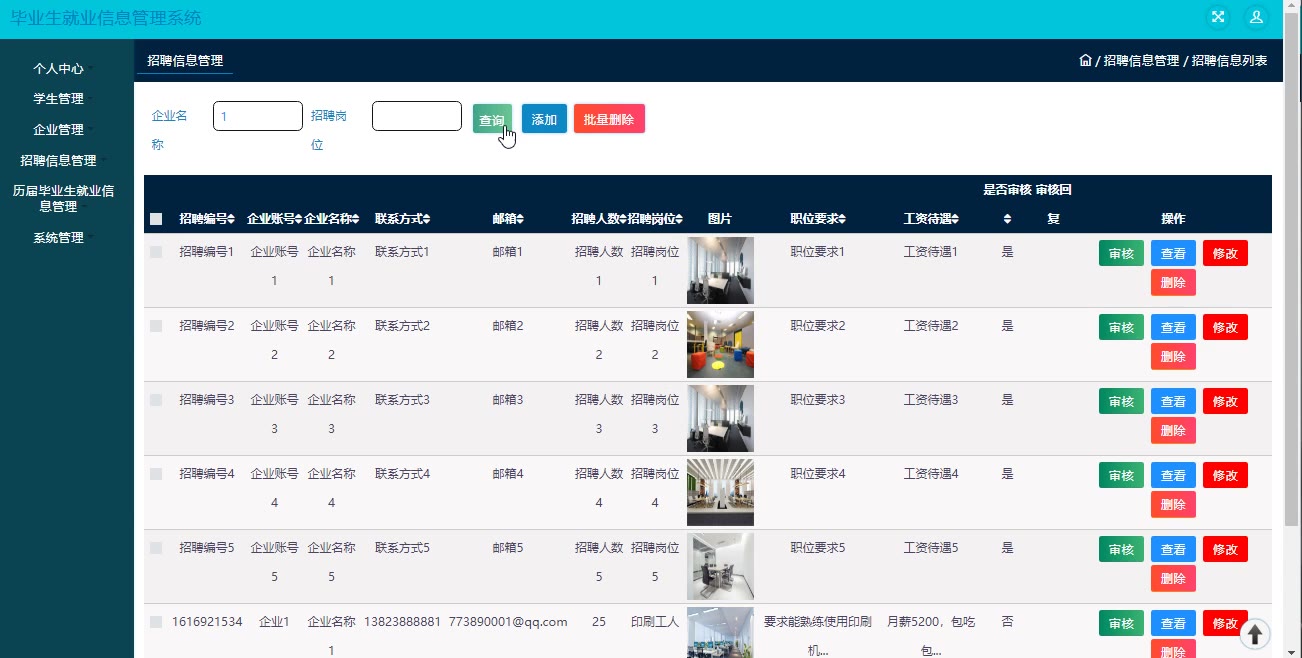Click the 查询 search button

point(492,119)
